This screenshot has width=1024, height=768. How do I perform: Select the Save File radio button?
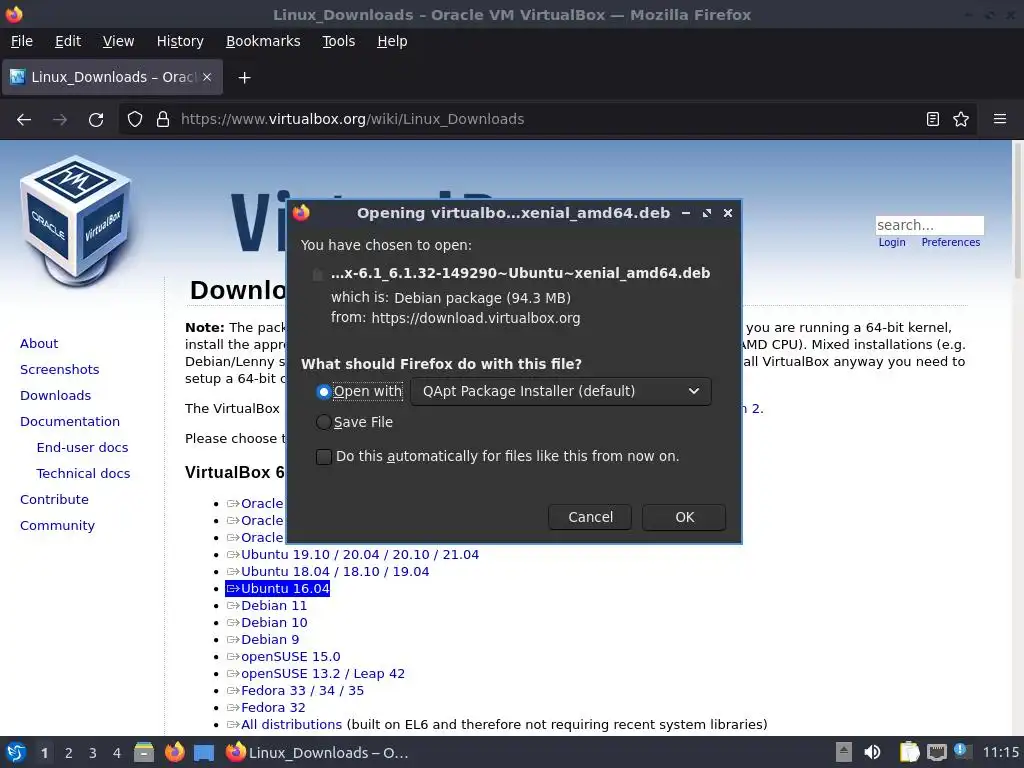[x=323, y=423]
